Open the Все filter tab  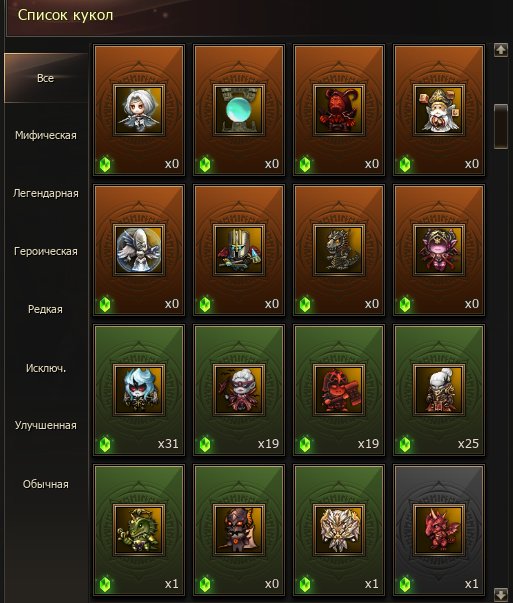tap(46, 78)
